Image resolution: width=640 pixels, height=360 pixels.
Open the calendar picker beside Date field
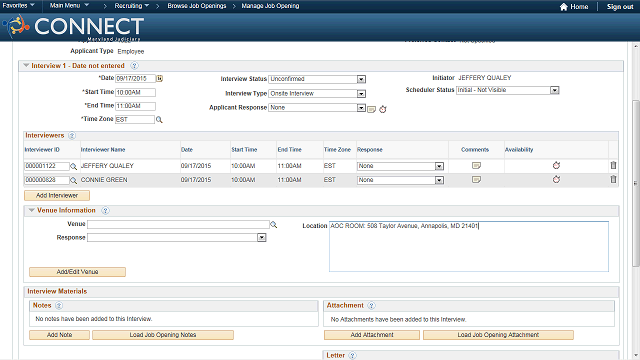[x=160, y=78]
